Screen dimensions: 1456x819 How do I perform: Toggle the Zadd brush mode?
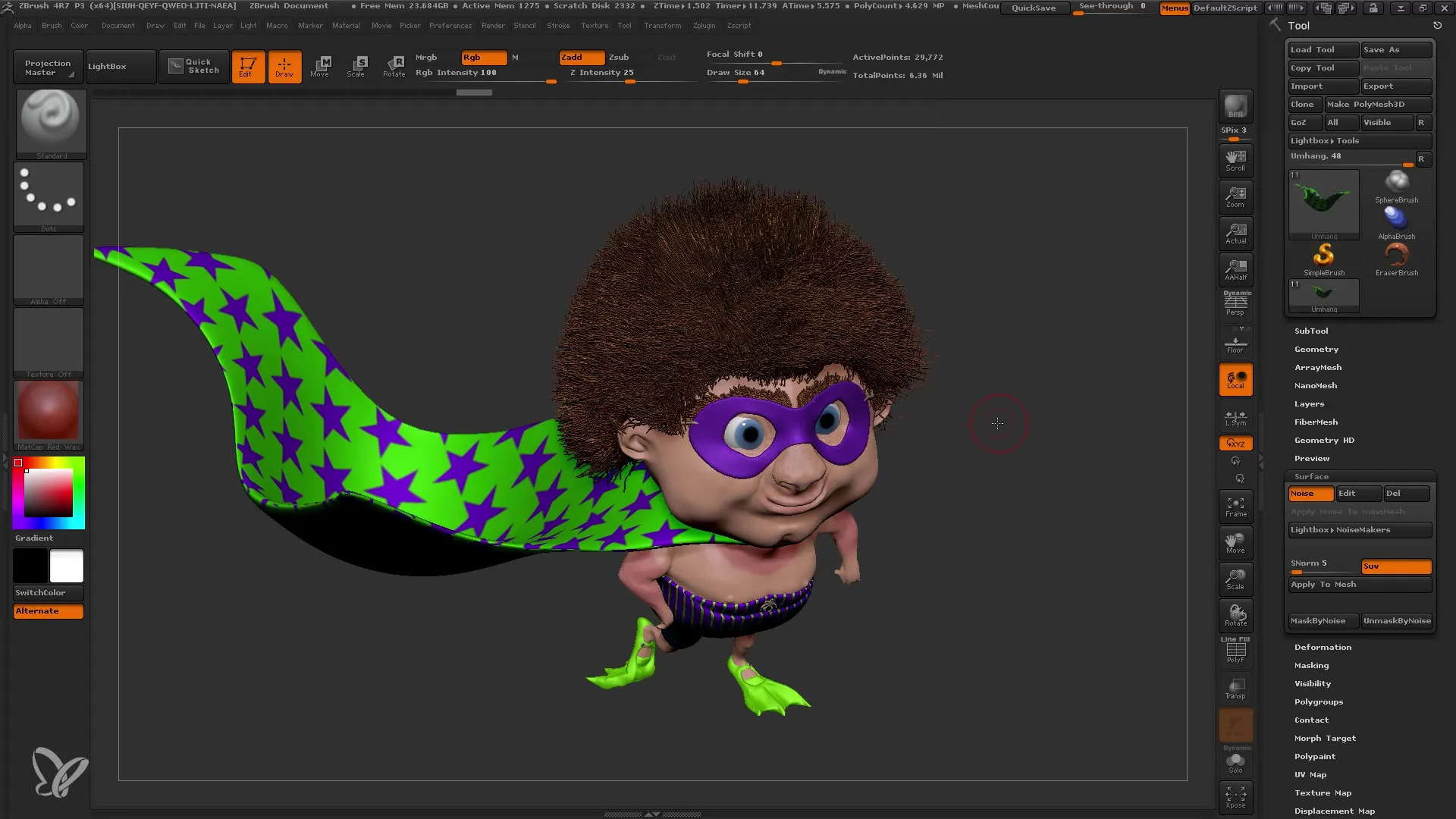click(x=580, y=57)
